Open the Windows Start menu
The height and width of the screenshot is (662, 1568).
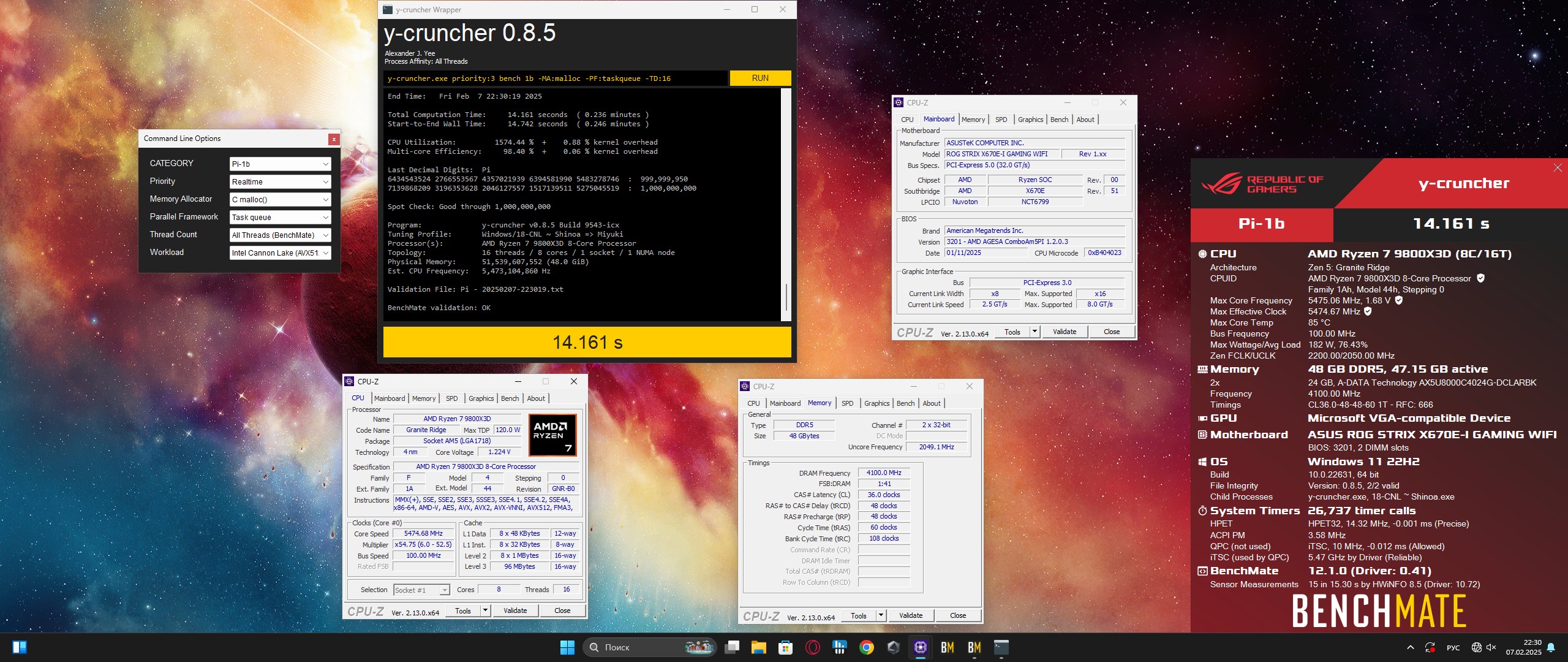pyautogui.click(x=567, y=647)
